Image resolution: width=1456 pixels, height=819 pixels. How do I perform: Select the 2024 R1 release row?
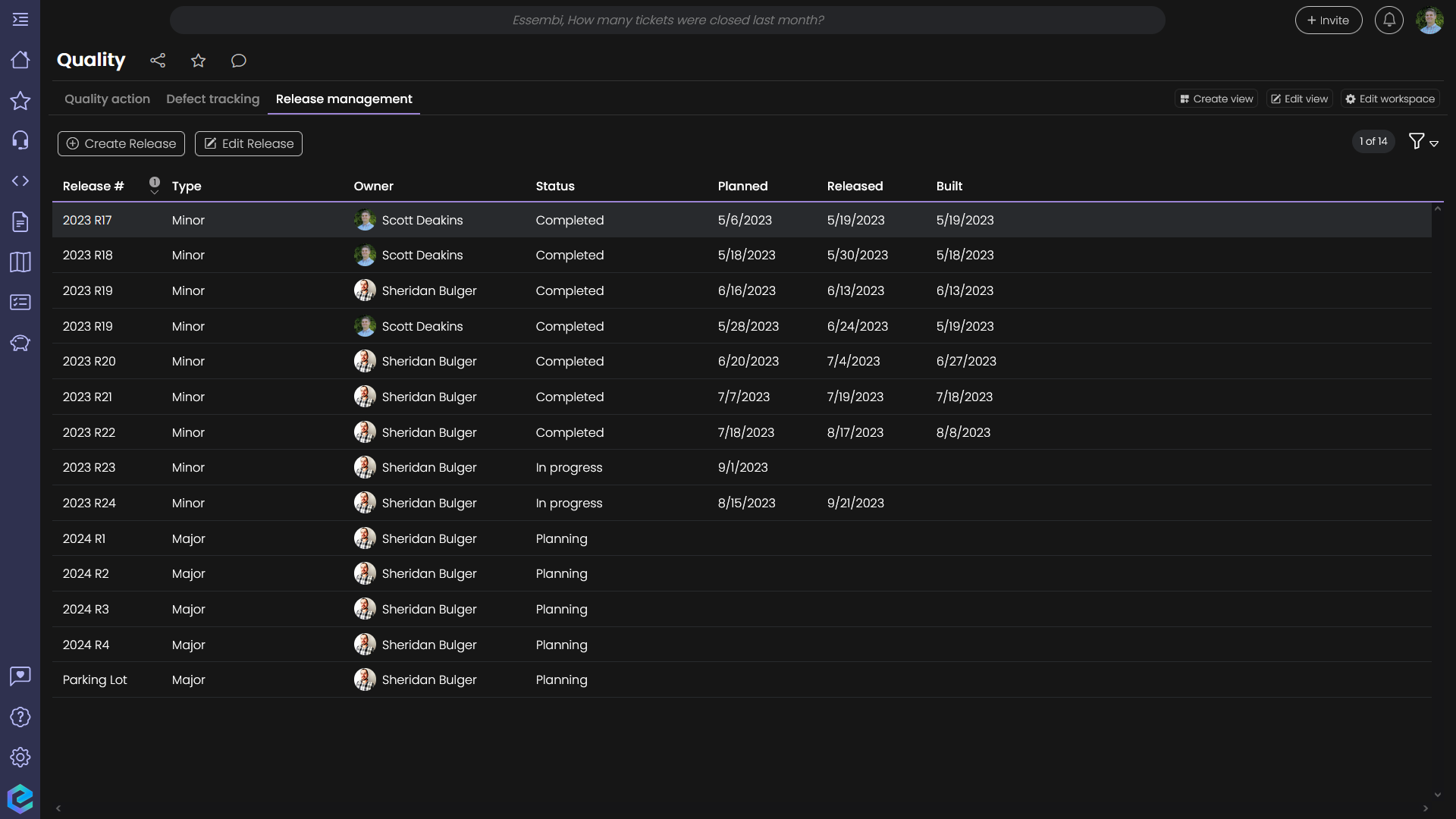click(742, 538)
